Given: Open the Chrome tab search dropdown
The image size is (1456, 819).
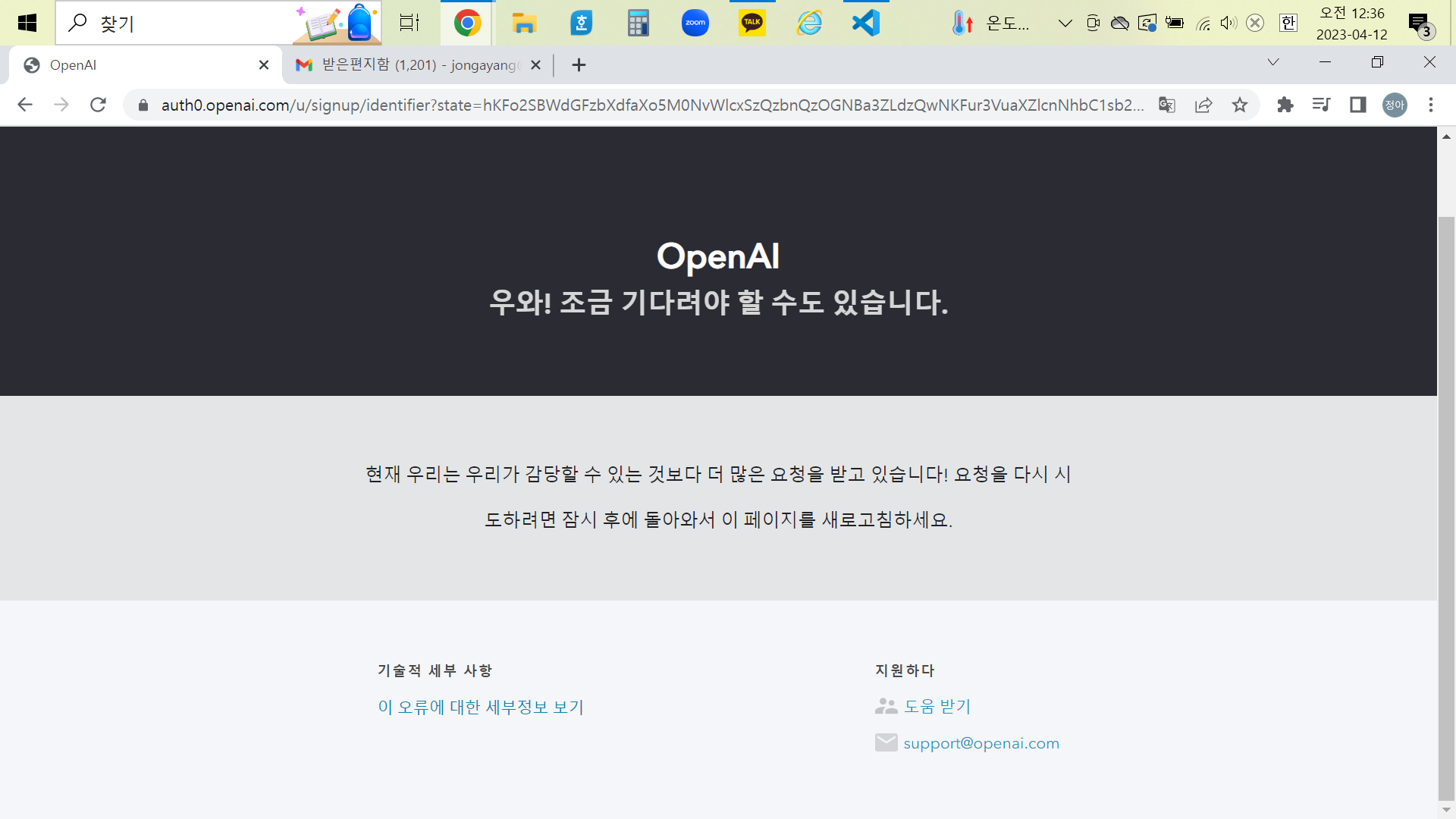Looking at the screenshot, I should coord(1273,62).
